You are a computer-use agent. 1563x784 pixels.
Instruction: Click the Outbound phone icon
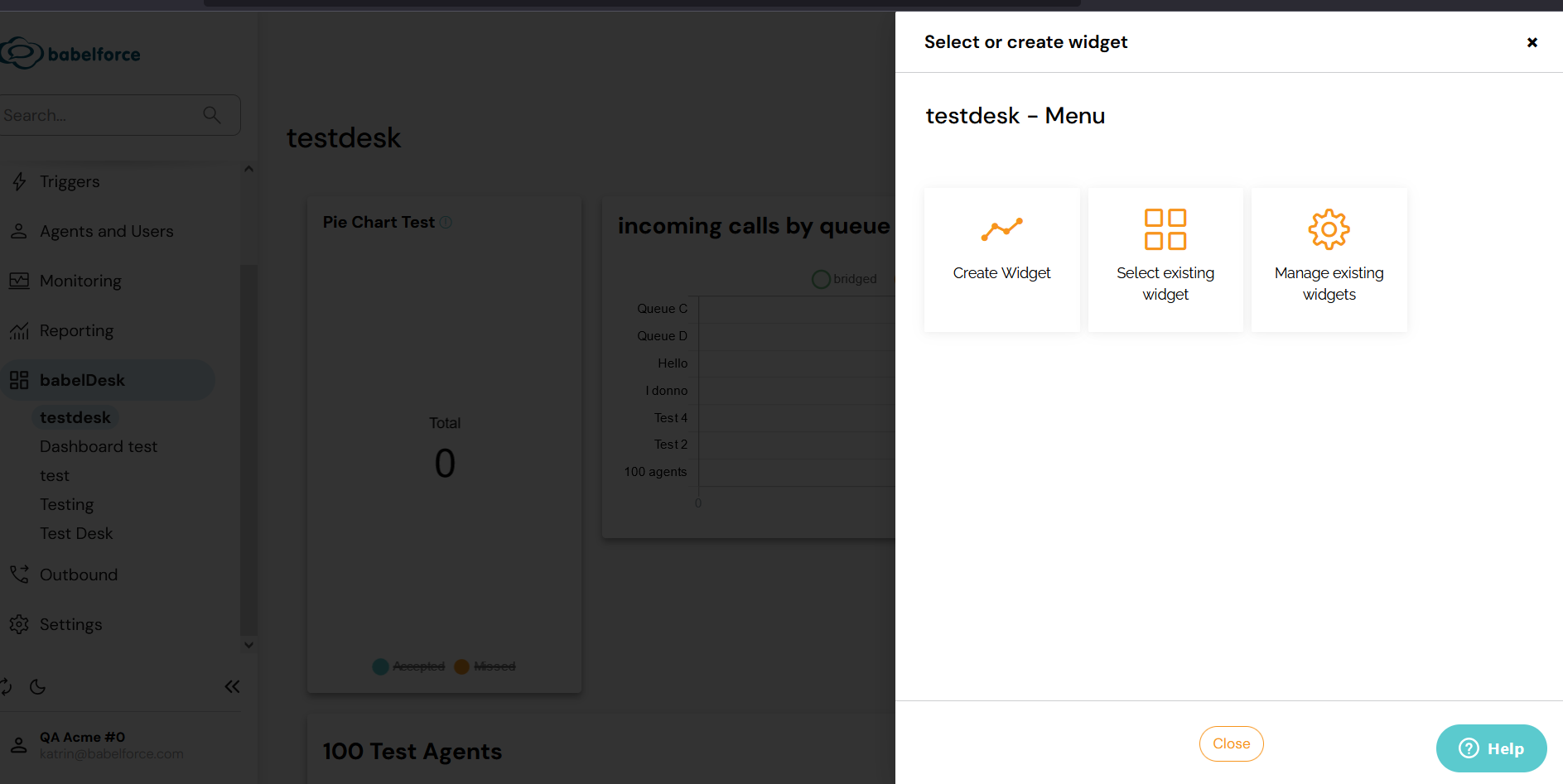[19, 575]
